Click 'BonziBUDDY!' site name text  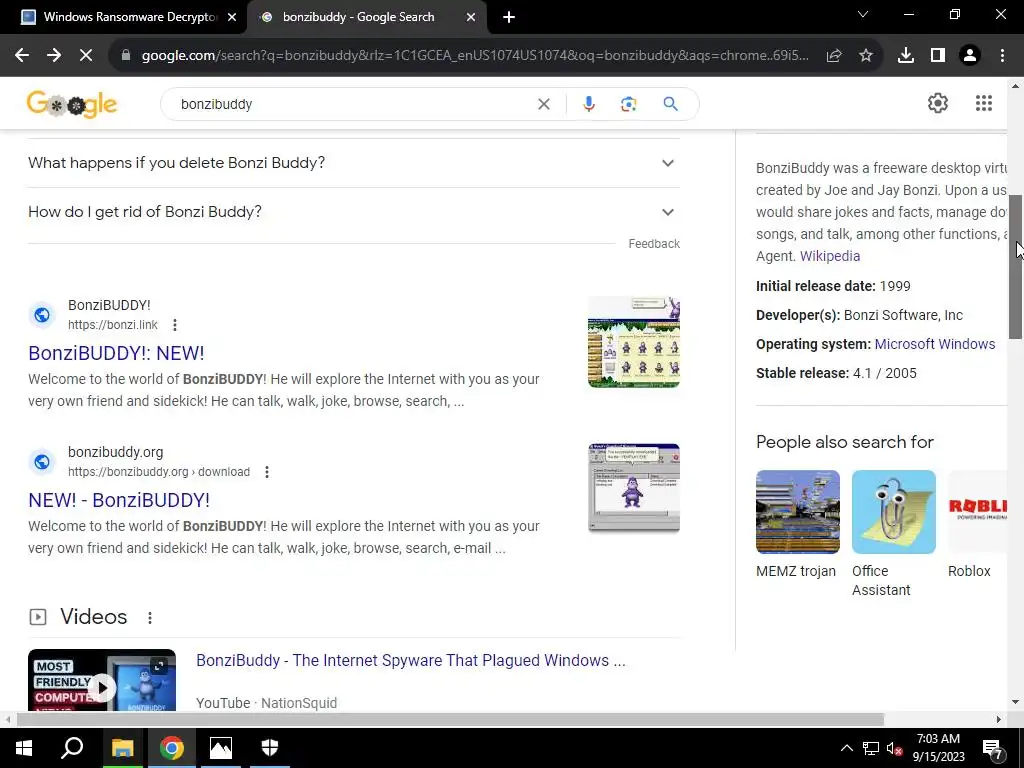point(109,305)
